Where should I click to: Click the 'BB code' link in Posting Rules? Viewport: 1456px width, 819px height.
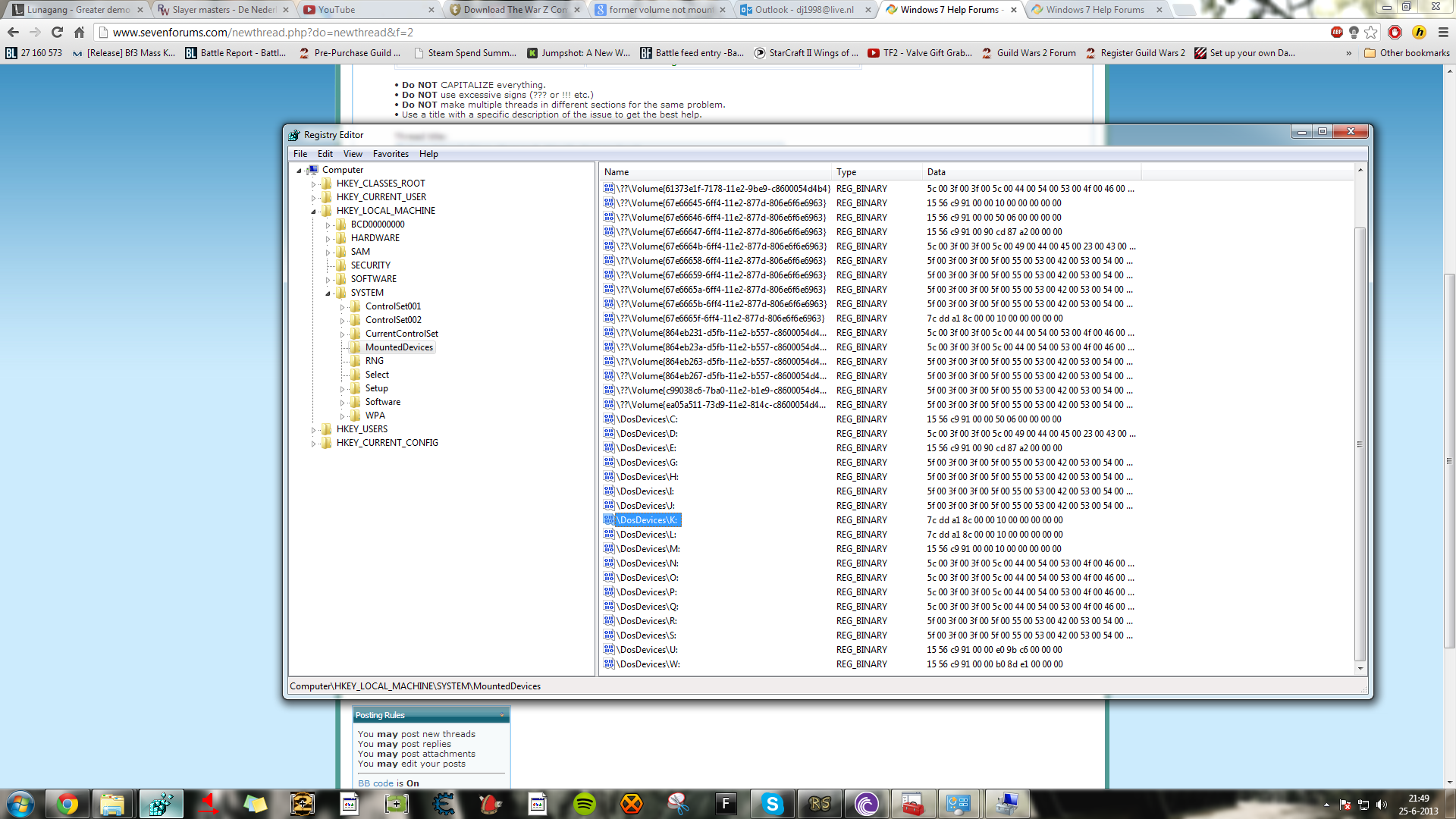(x=375, y=783)
